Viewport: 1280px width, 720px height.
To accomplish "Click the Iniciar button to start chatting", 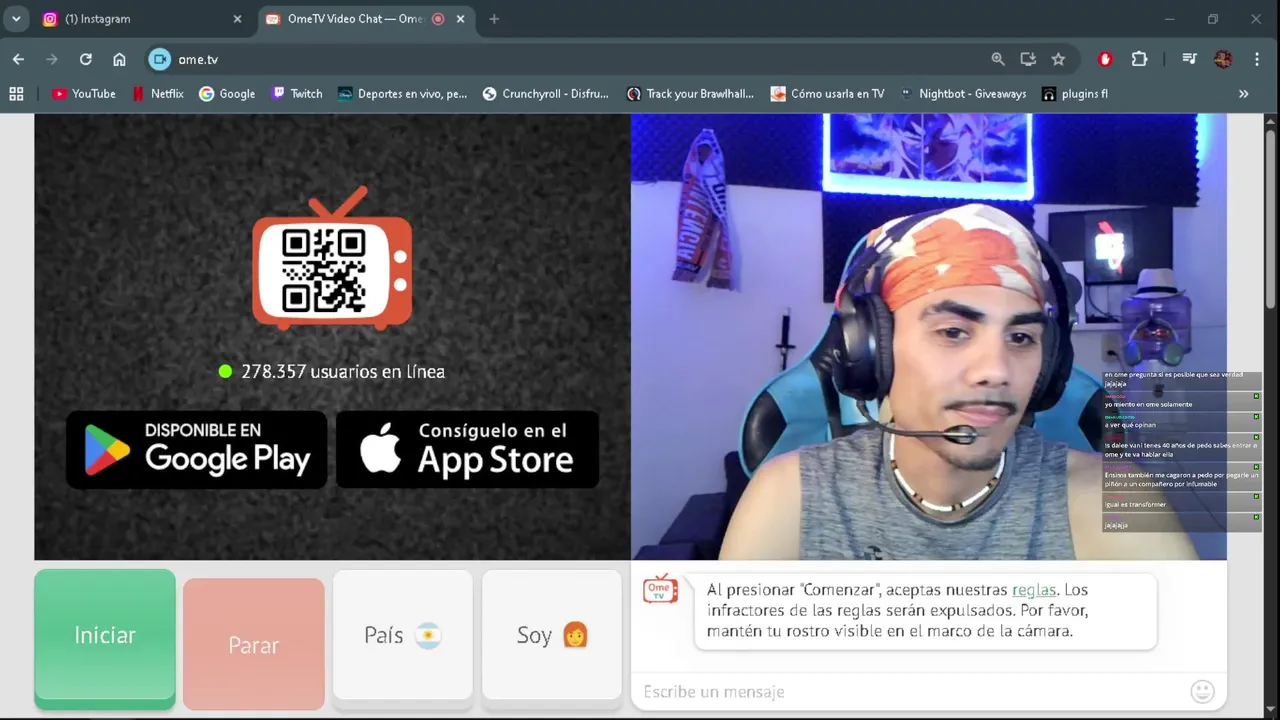I will pyautogui.click(x=105, y=636).
